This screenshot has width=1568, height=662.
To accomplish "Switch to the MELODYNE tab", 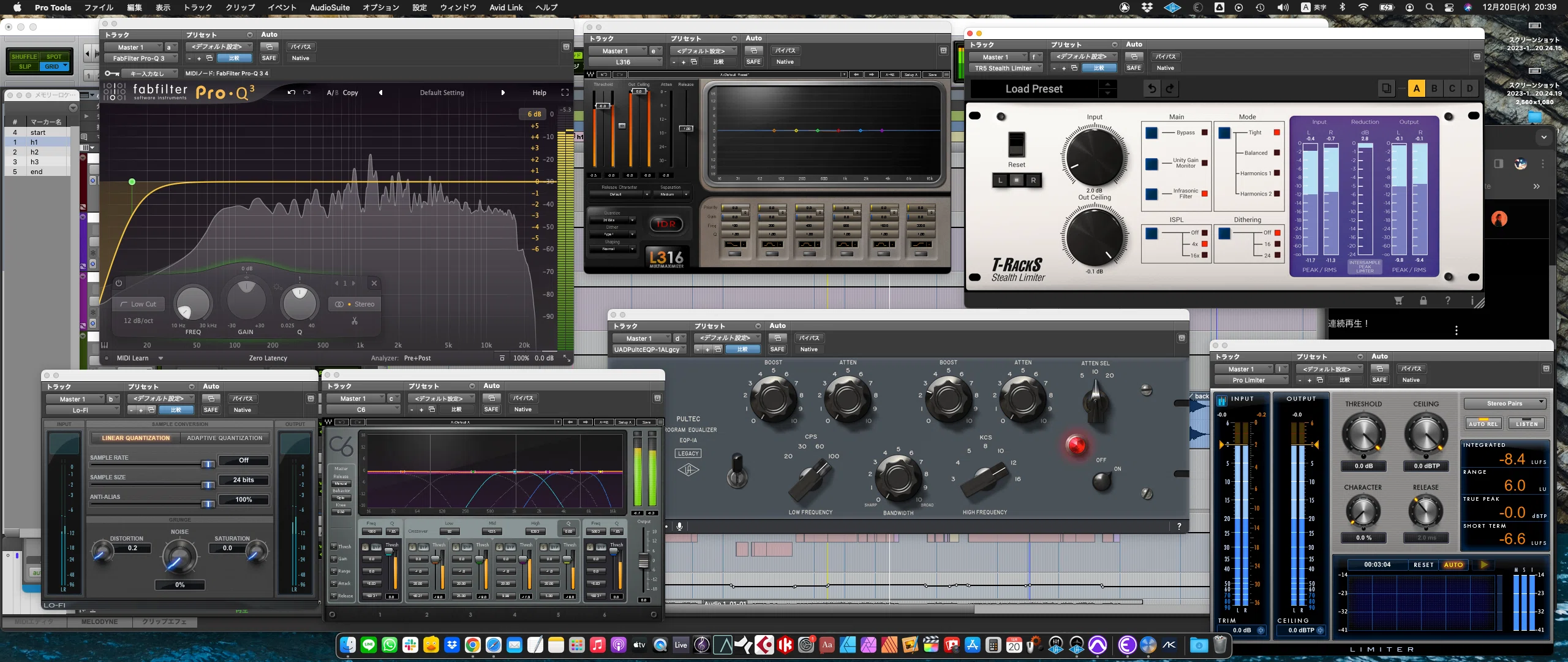I will click(x=99, y=622).
